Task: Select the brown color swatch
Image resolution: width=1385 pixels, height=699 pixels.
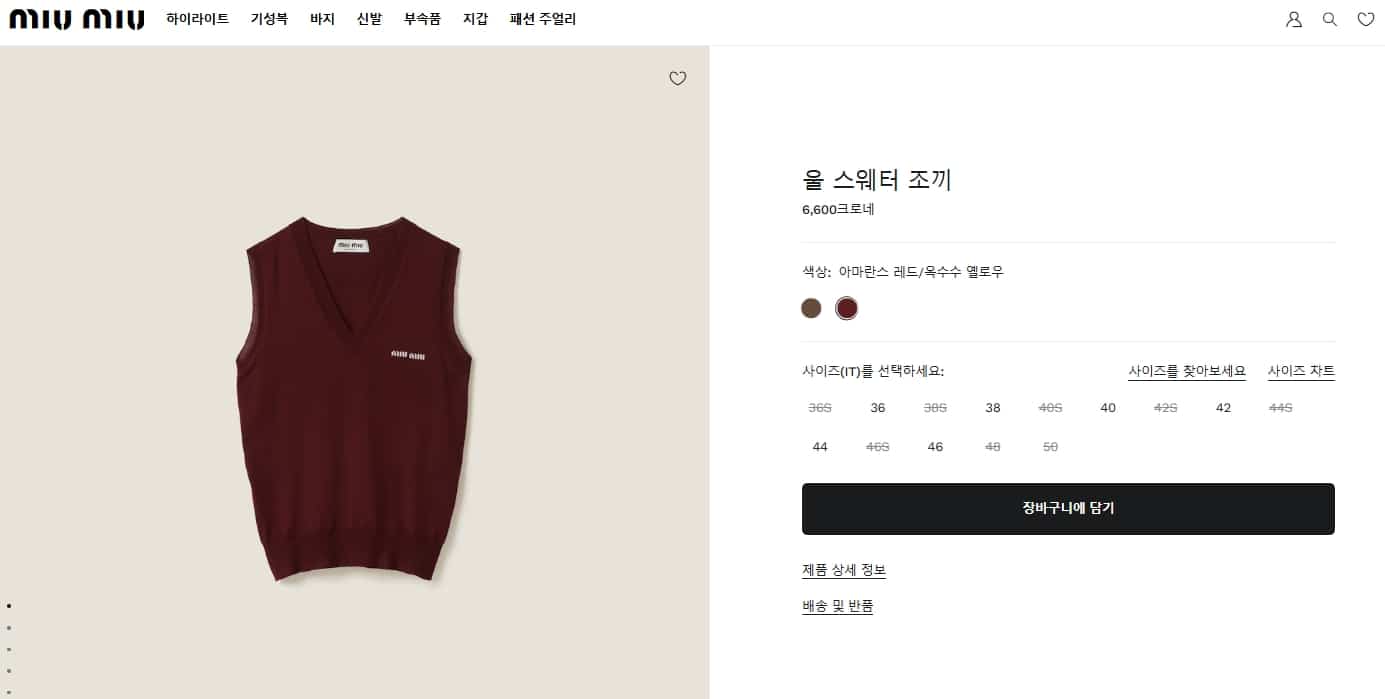Action: (x=811, y=308)
